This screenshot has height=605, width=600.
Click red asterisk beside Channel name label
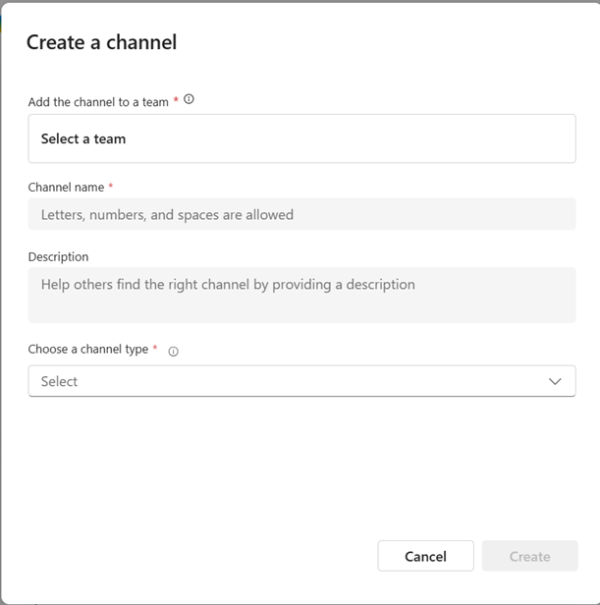click(111, 186)
